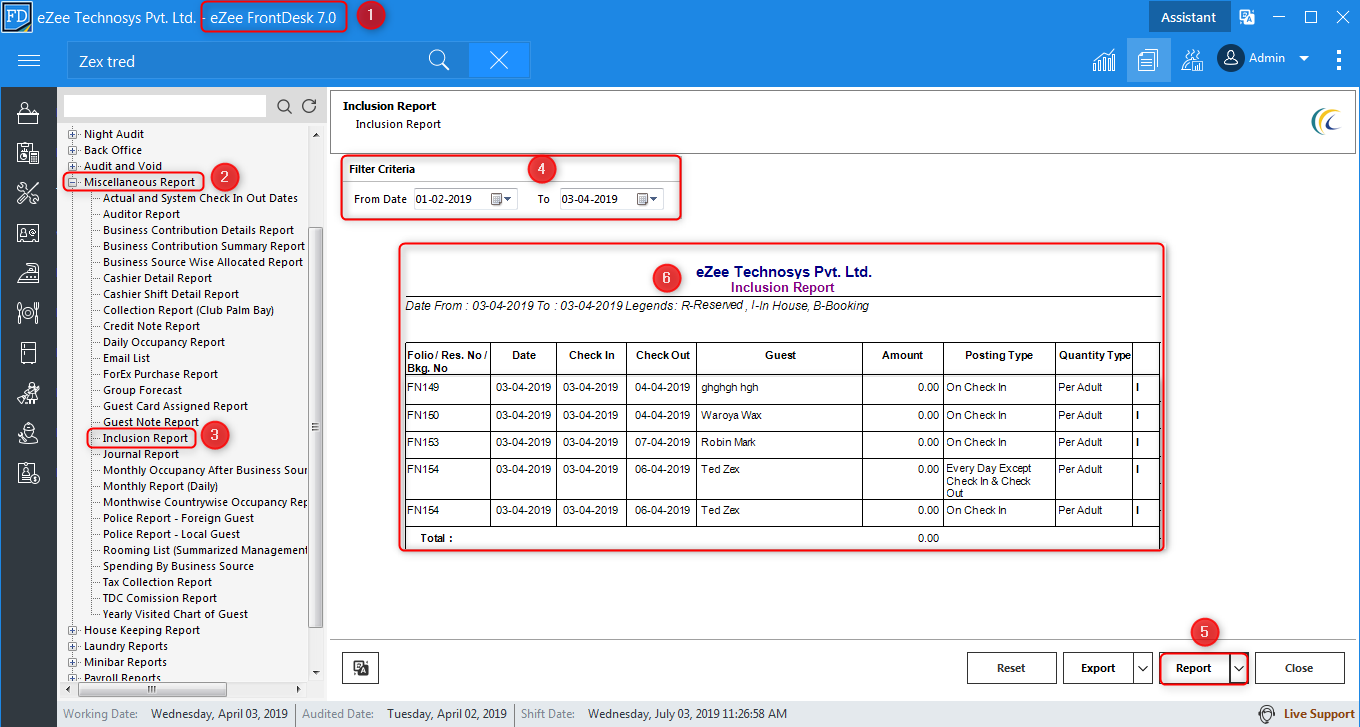
Task: Click the tree panel vertical scrollbar
Action: pos(316,425)
